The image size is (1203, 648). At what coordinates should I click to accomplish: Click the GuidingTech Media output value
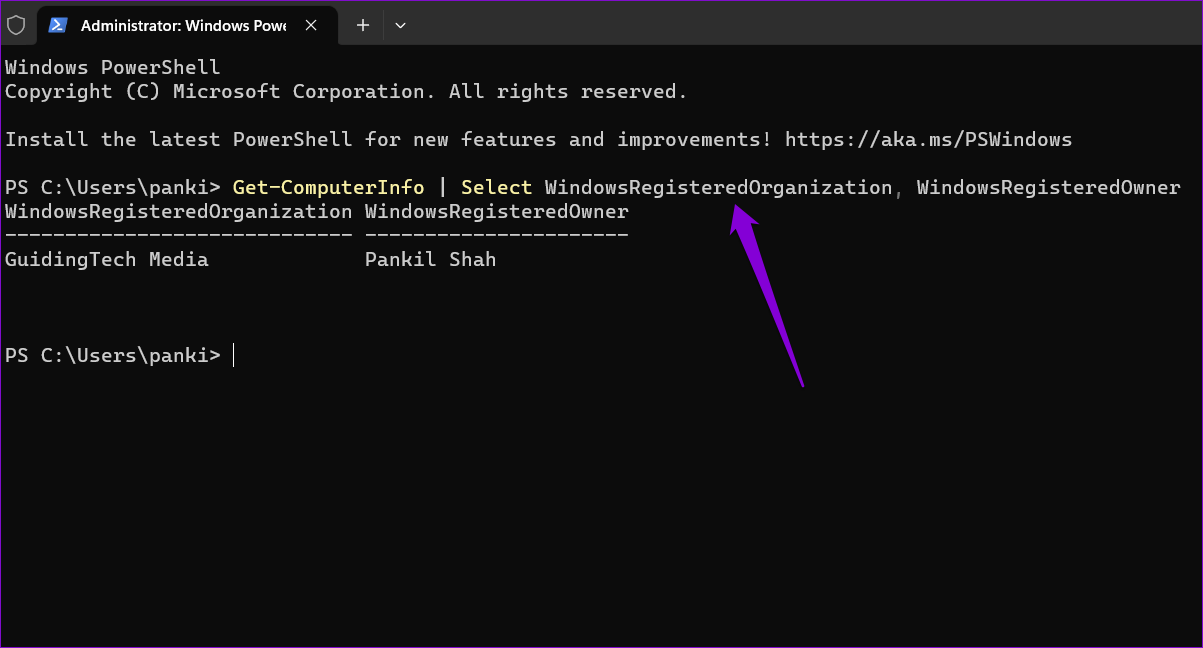107,259
